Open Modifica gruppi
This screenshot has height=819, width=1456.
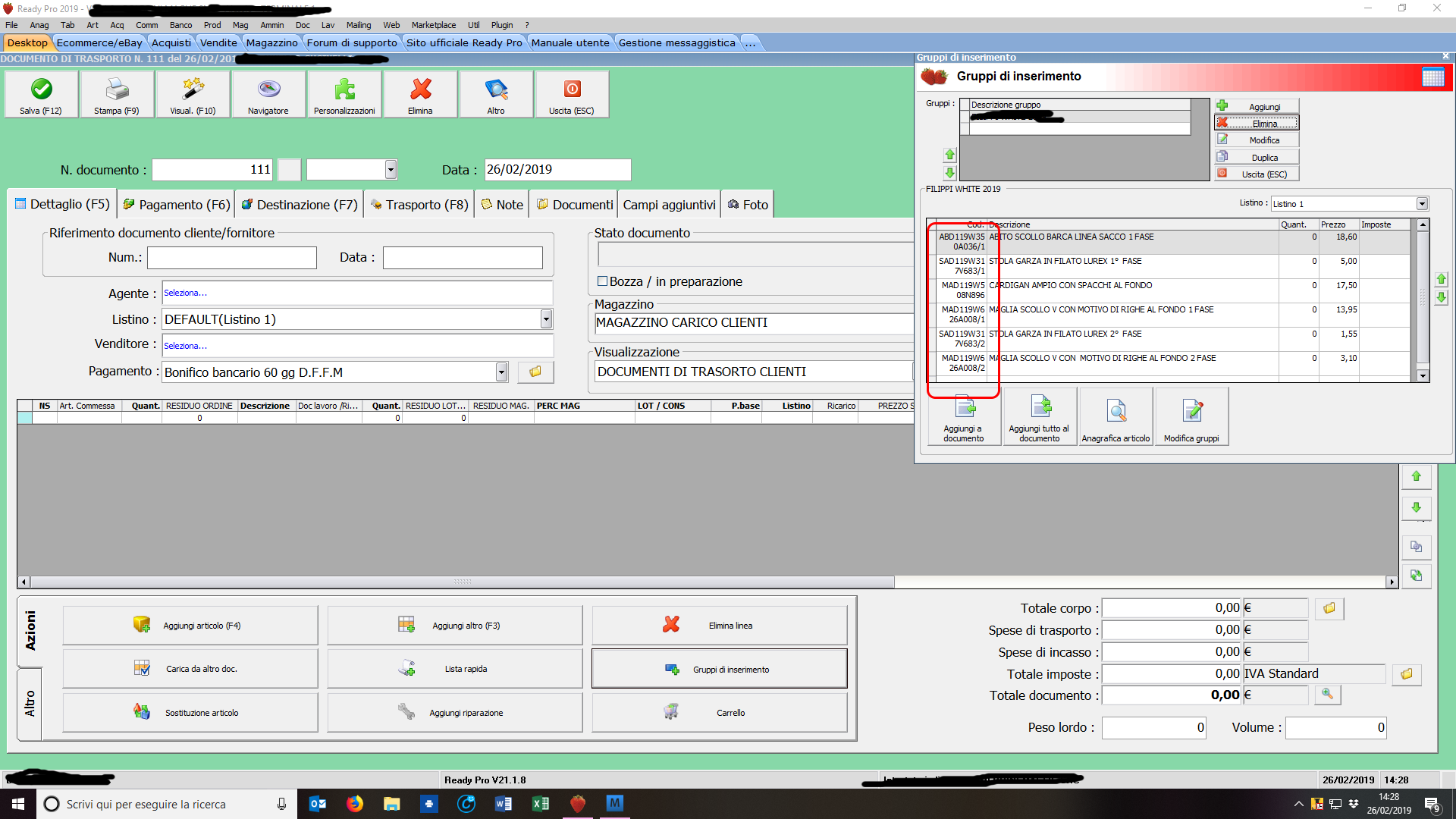1191,416
